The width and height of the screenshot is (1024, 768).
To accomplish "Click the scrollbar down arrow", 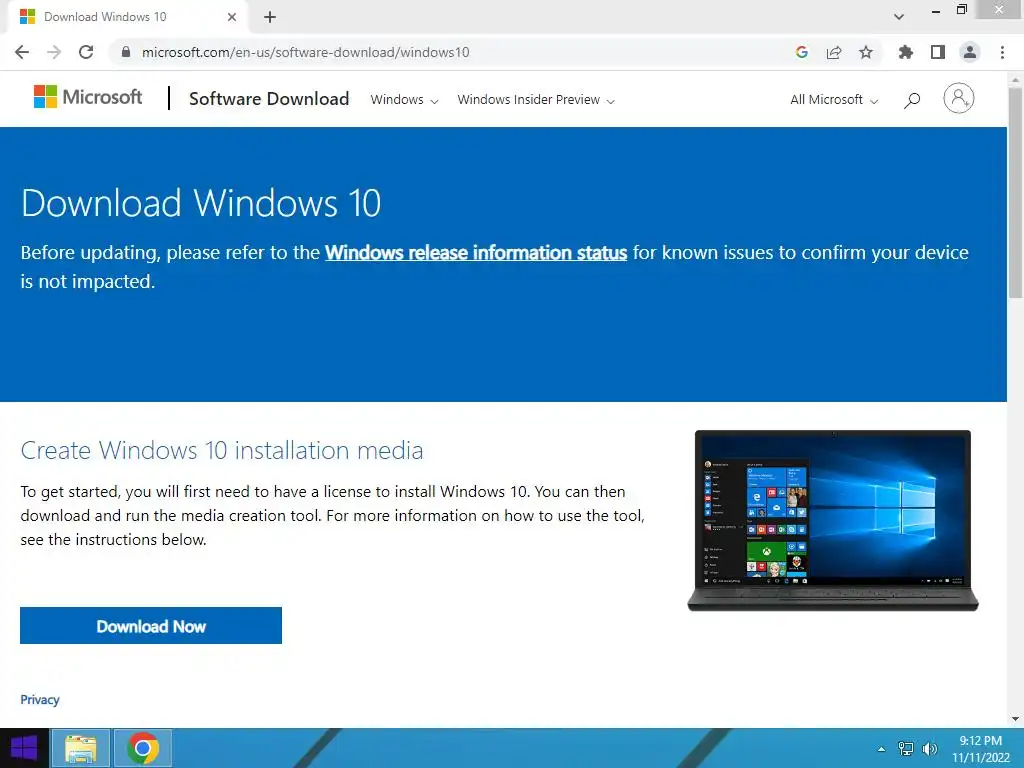I will 1015,719.
